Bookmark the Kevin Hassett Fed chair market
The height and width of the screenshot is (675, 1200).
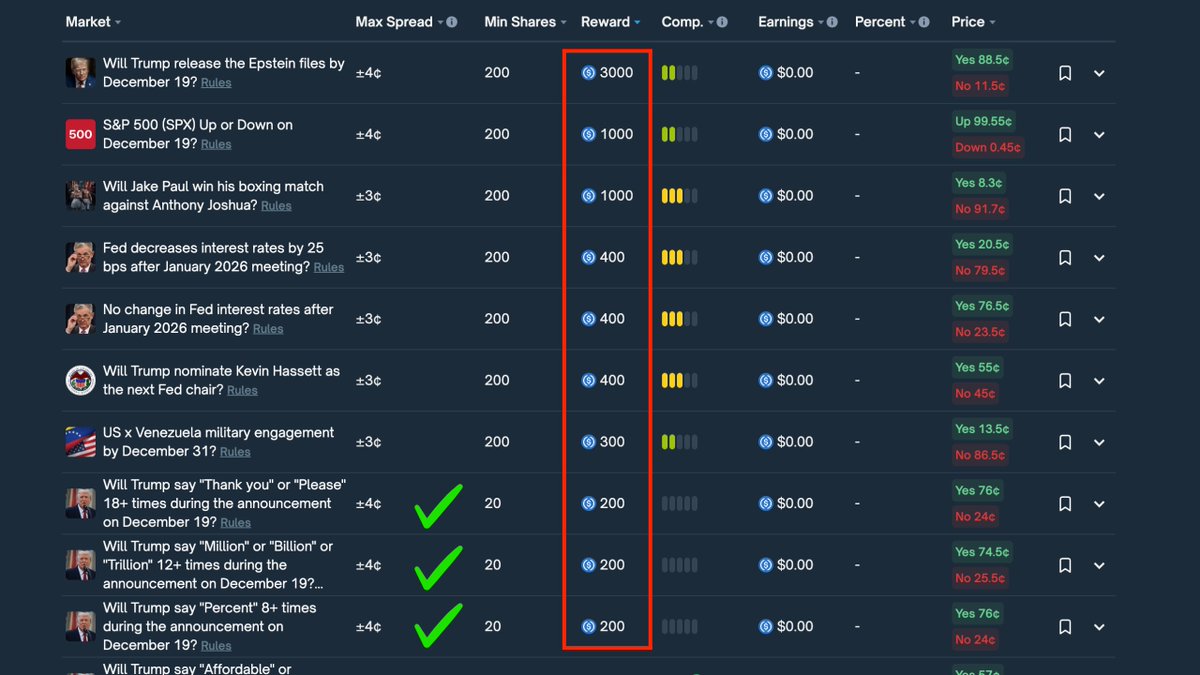tap(1065, 380)
